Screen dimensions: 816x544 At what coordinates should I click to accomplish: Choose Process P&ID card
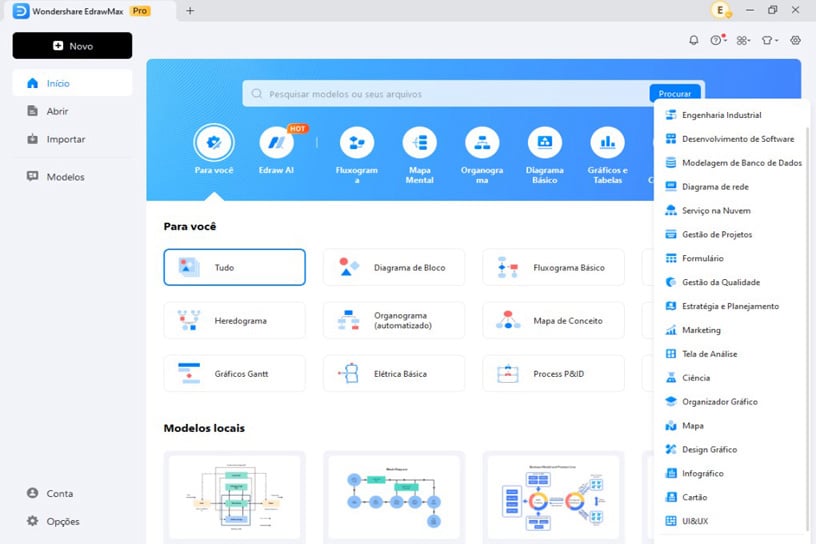(553, 373)
